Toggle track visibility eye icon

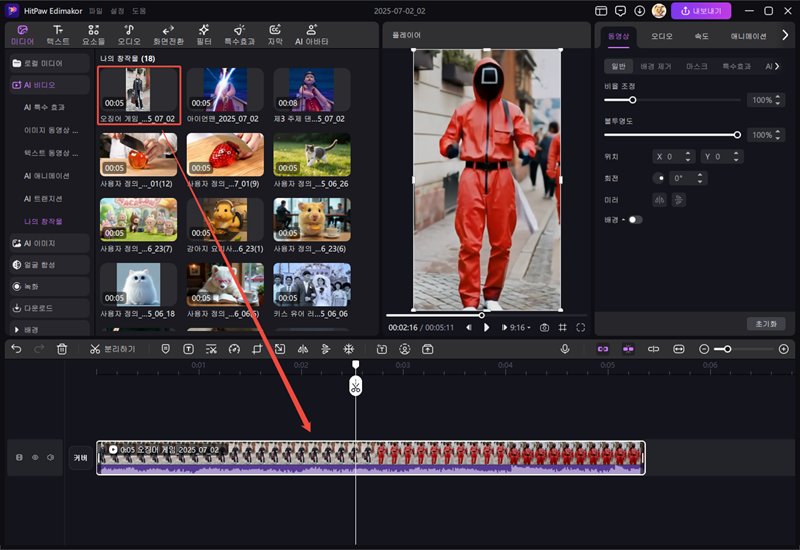click(x=35, y=457)
